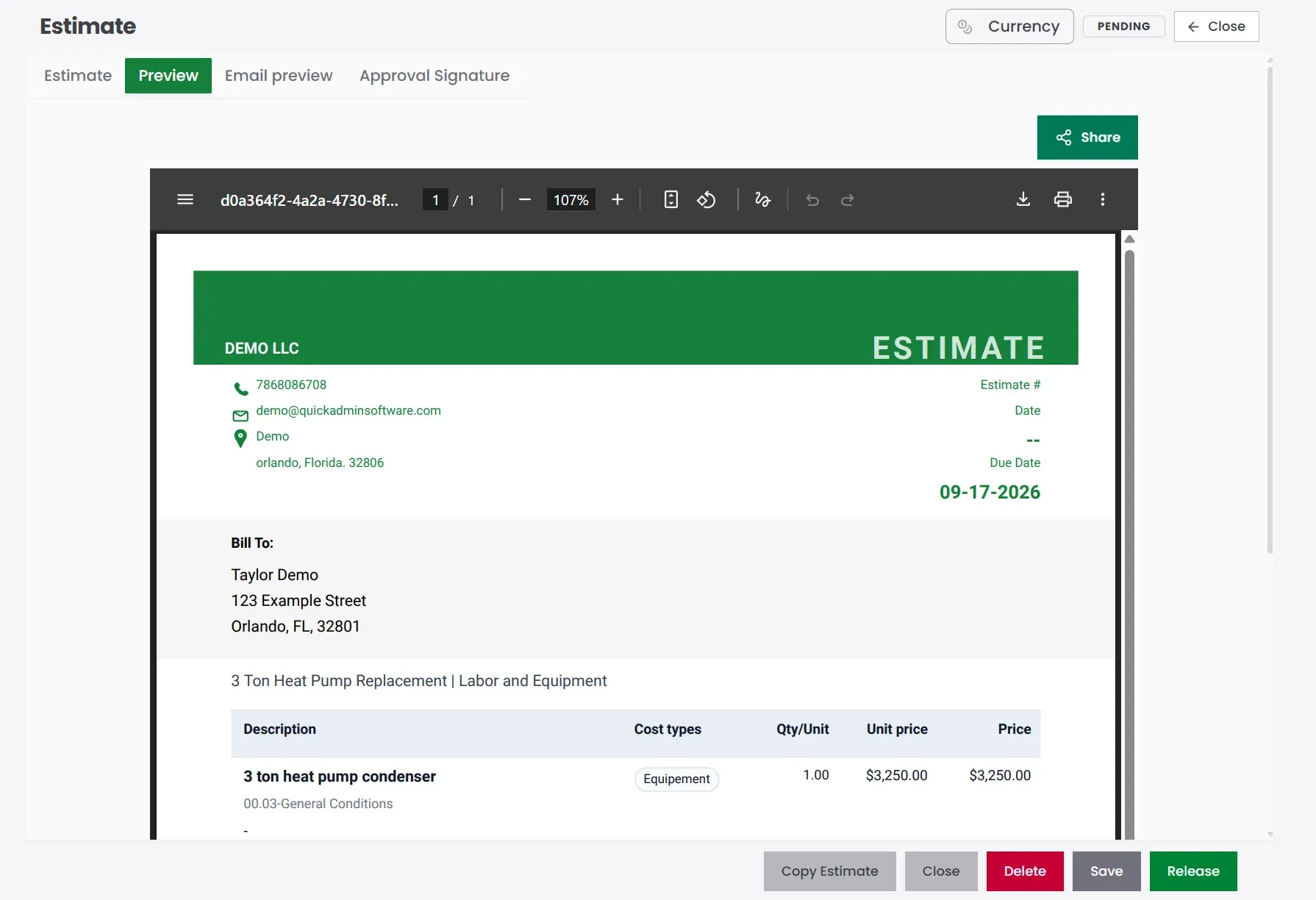Click the PDF viewer scroll up arrow
The image size is (1316, 900).
(1130, 239)
